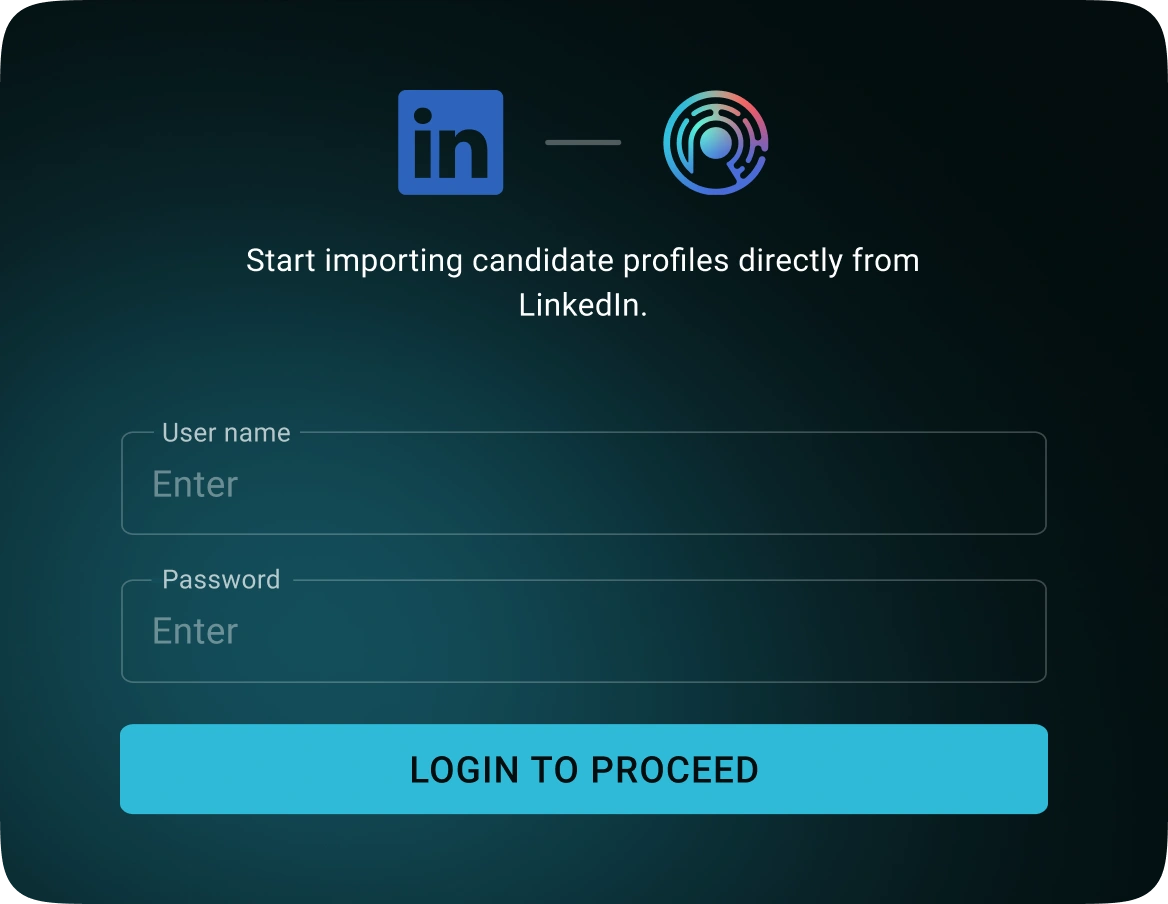Click the word 'LinkedIn.' in the heading
This screenshot has height=904, width=1168.
click(583, 305)
